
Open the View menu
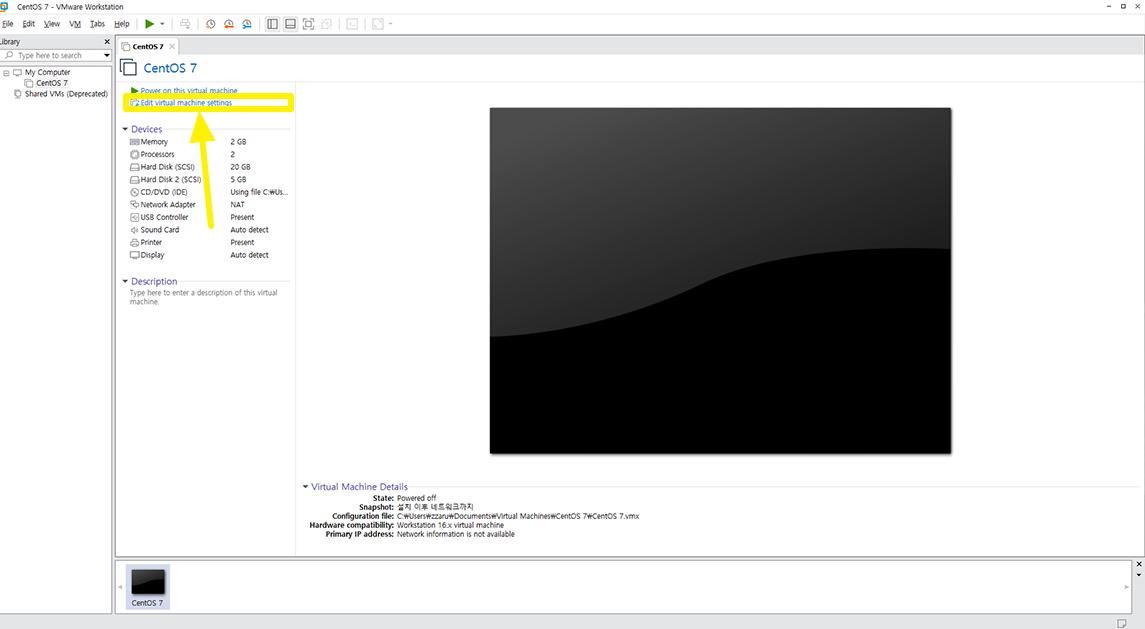tap(52, 24)
